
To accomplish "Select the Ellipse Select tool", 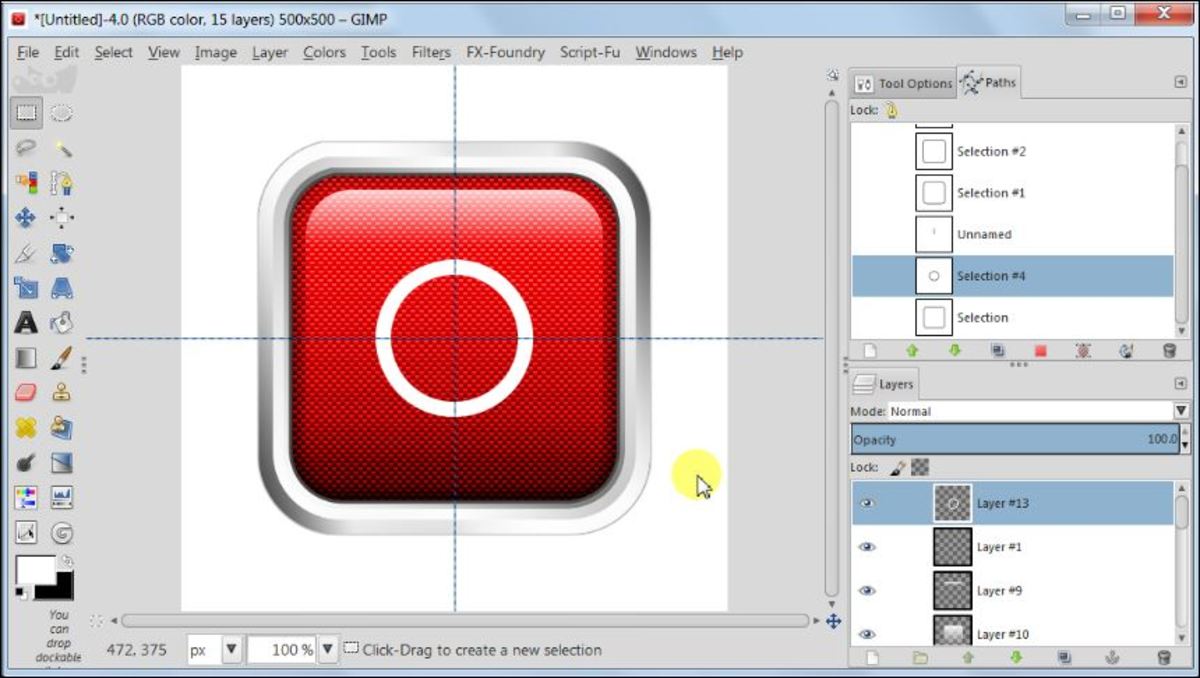I will tap(62, 112).
